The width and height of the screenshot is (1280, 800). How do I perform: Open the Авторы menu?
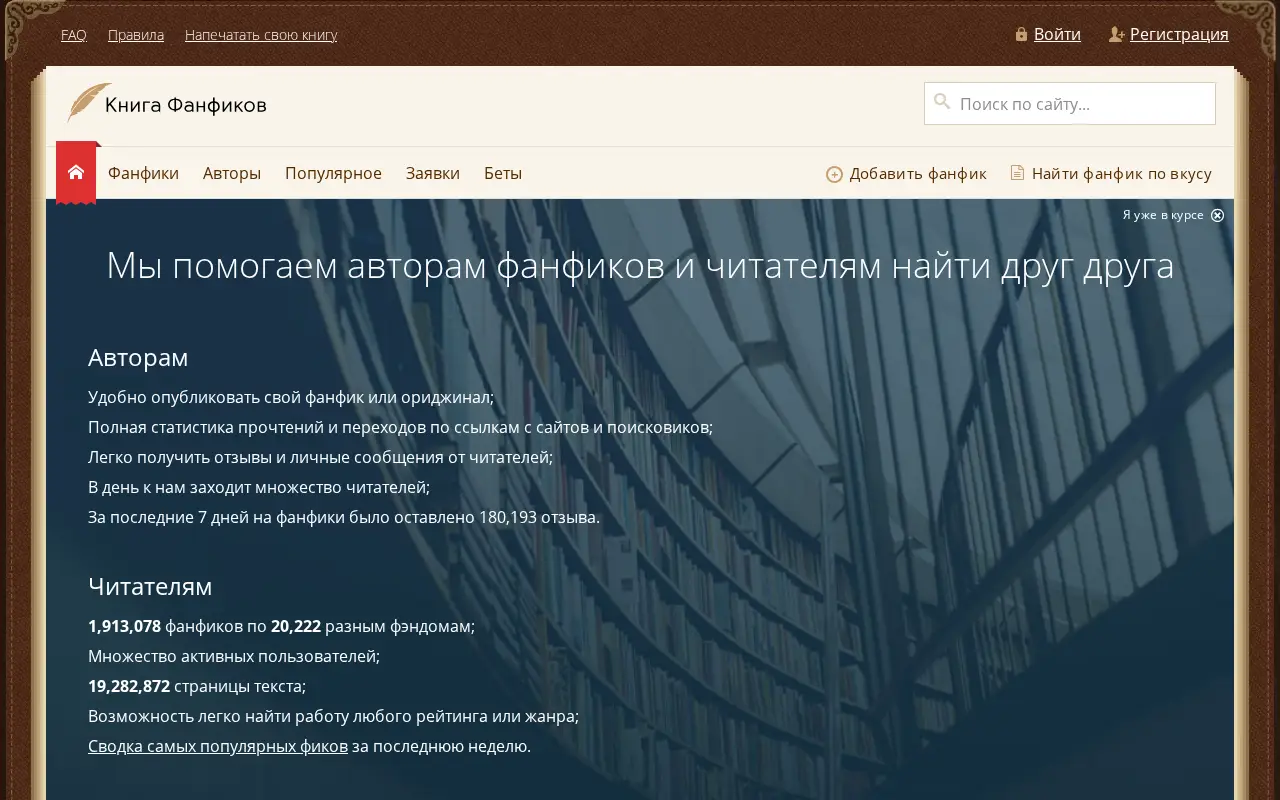pos(232,173)
